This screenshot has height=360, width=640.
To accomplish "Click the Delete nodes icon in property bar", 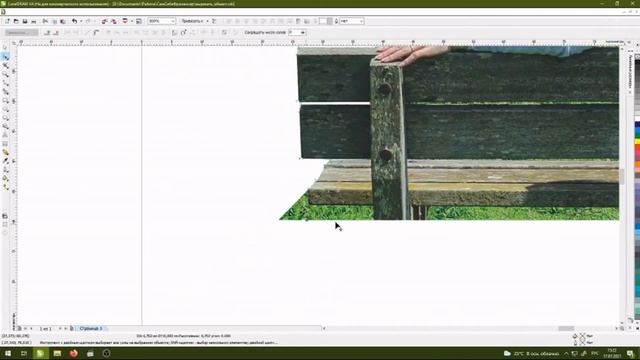I will [x=56, y=33].
